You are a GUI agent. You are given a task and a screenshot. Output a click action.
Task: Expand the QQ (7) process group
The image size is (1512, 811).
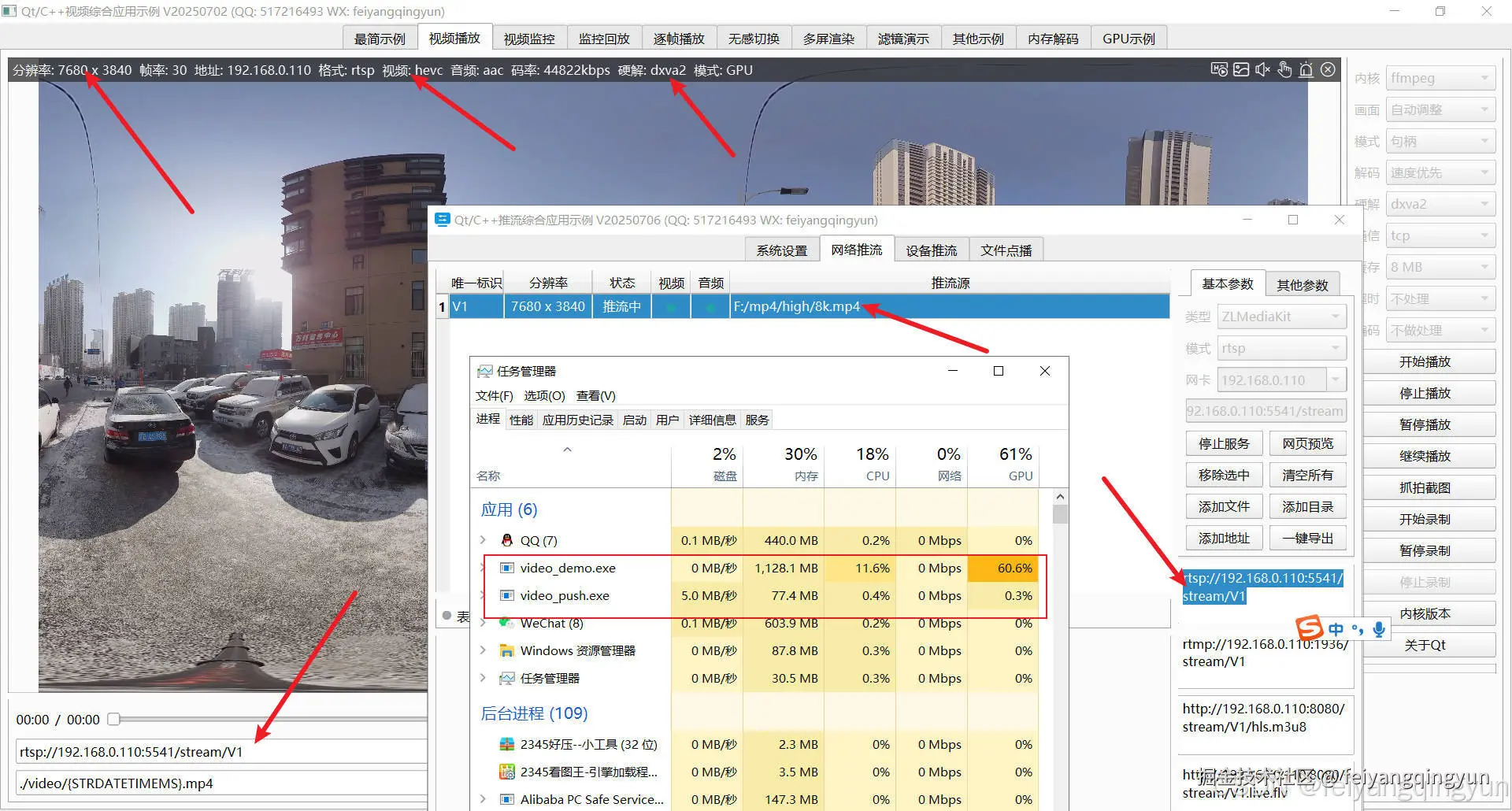click(484, 540)
